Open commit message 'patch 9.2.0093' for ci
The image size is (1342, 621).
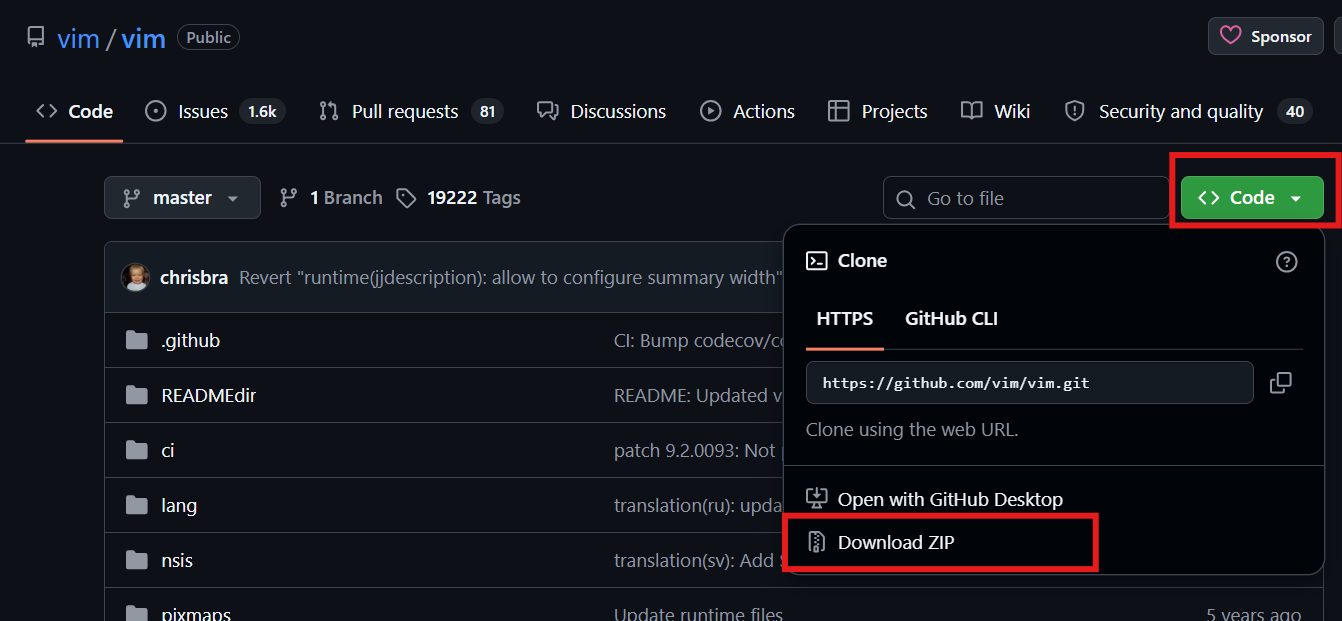[x=698, y=450]
